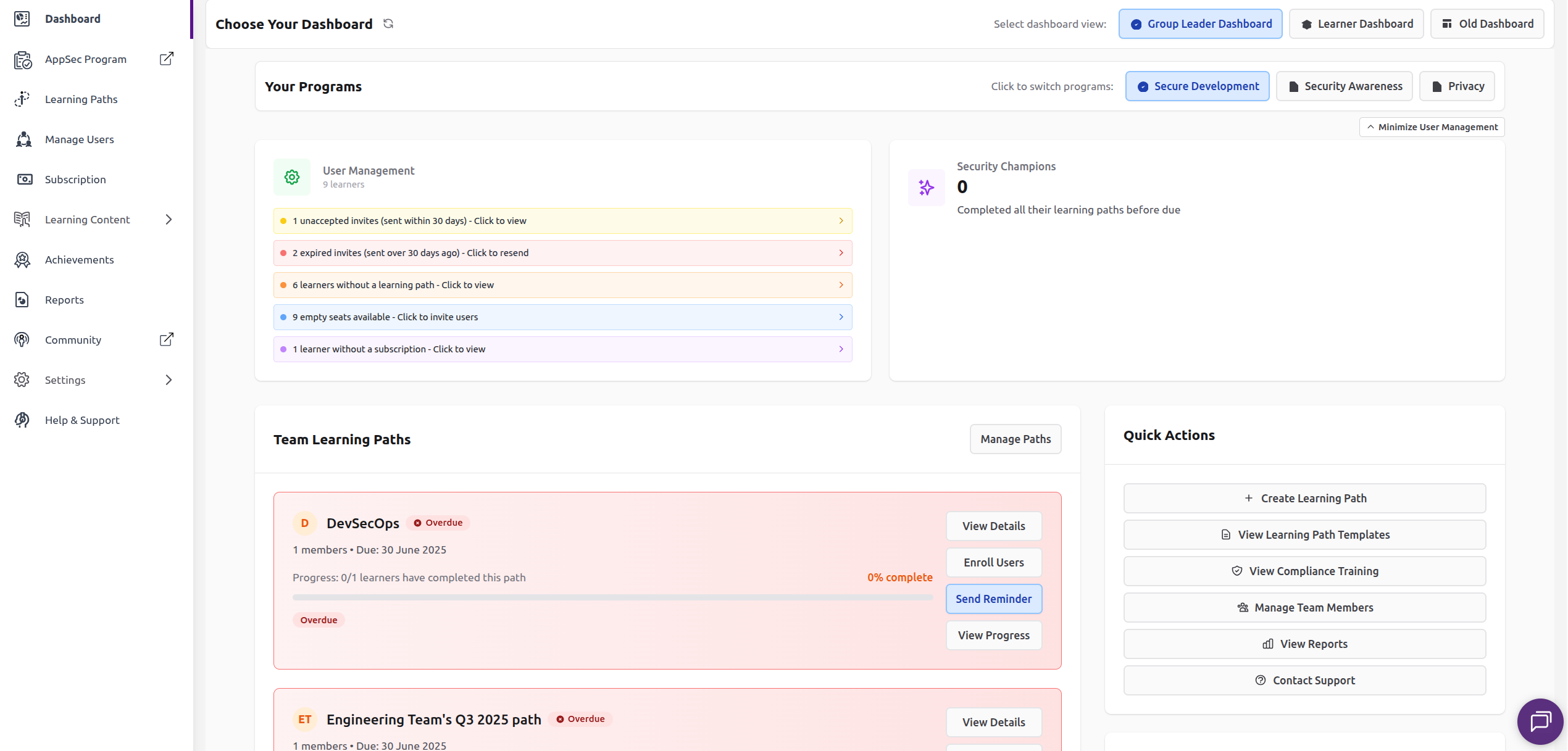Refresh dashboard using the reload icon

[x=388, y=23]
